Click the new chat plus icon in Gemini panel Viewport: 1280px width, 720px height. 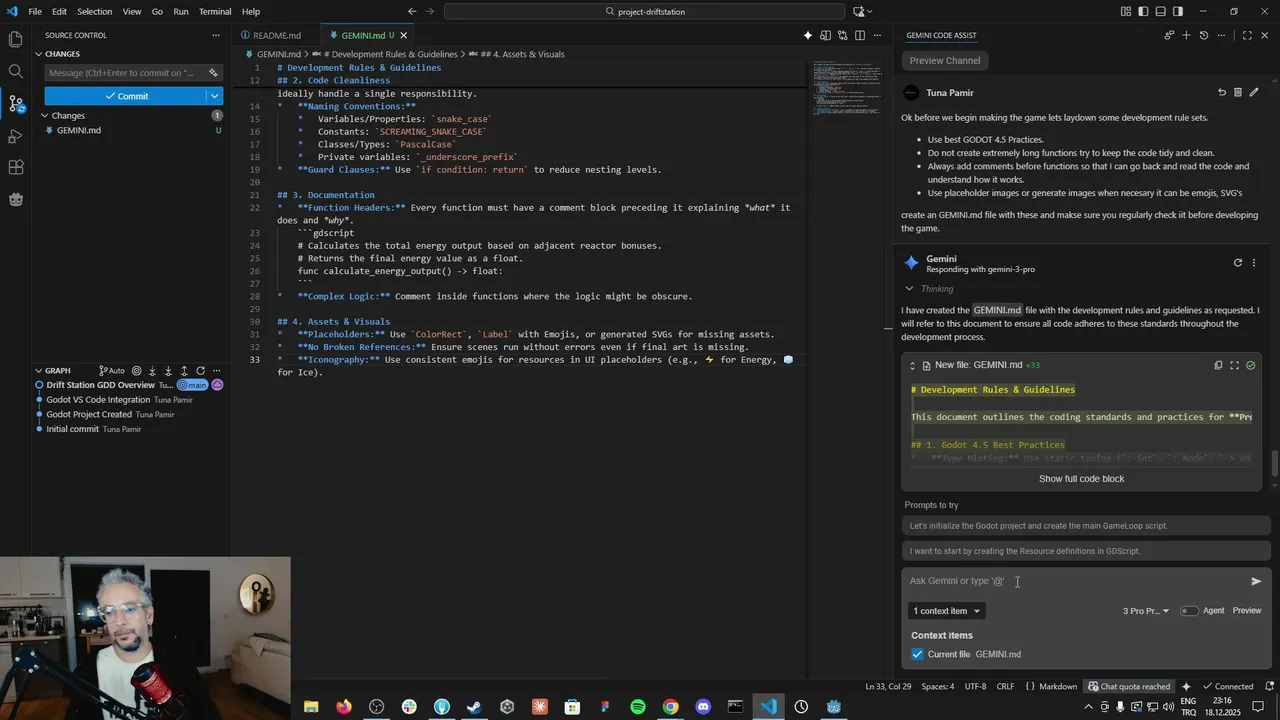(1186, 35)
